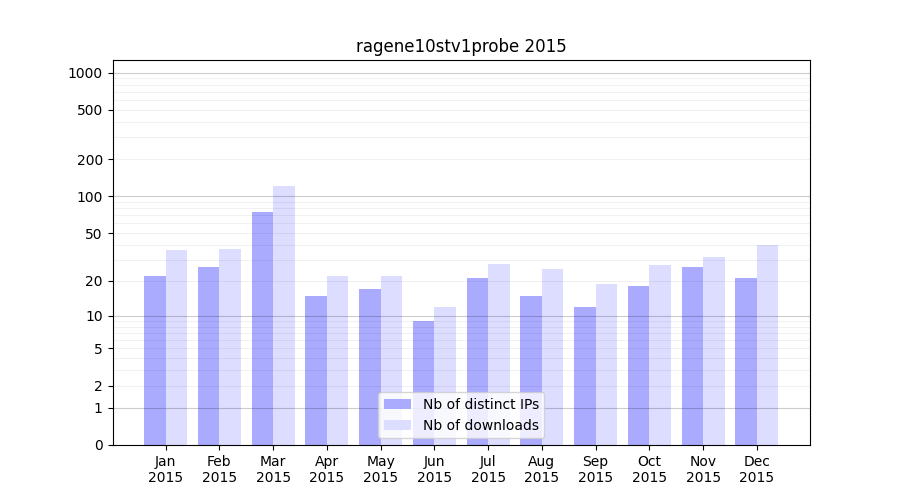Screen dimensions: 900x500
Task: Pick the Feb 2015 downloads bar
Action: point(230,347)
